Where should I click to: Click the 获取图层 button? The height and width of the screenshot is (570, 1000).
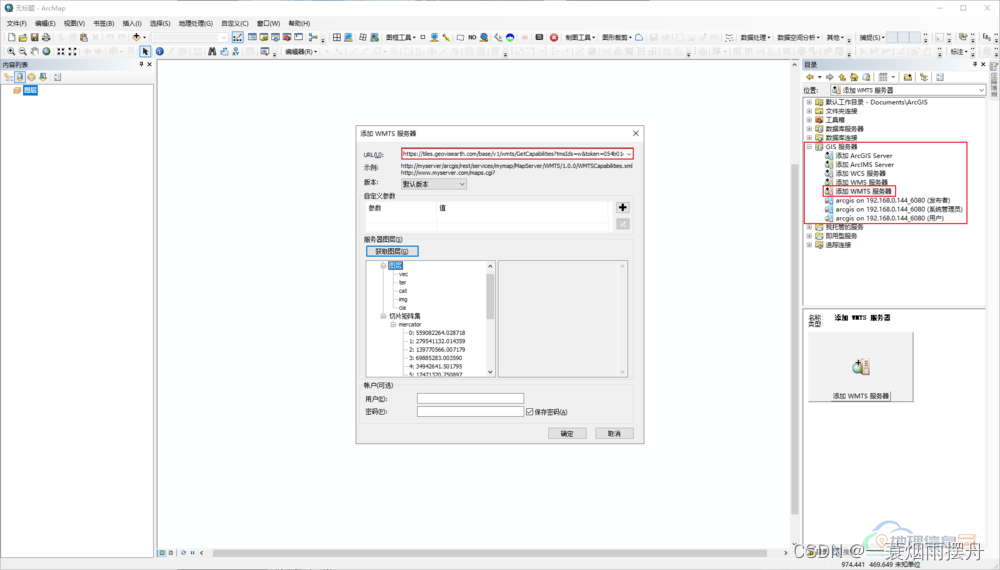click(392, 251)
